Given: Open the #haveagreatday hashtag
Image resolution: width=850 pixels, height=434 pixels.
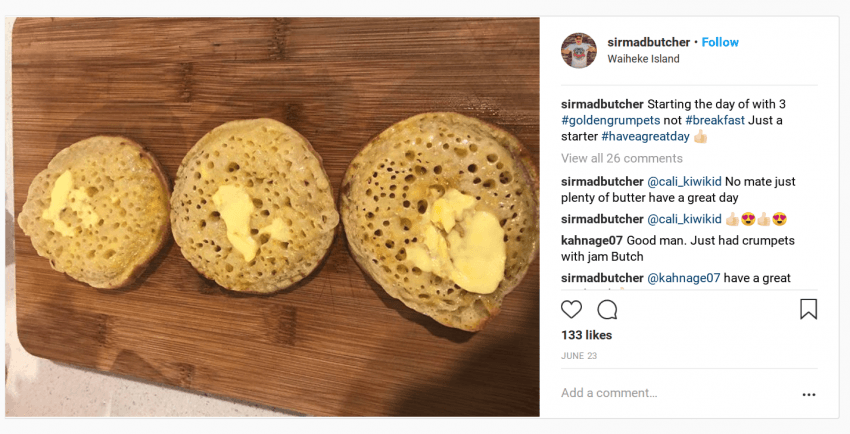Looking at the screenshot, I should pyautogui.click(x=641, y=136).
